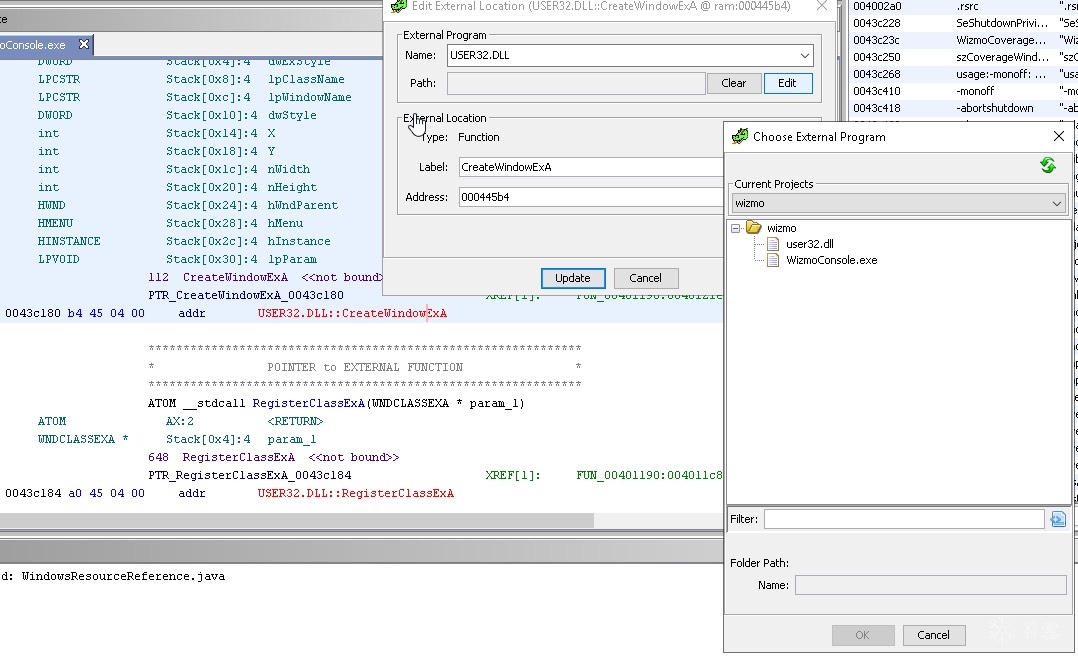Click USER32.DLL::CreateWindowExA reference in listing
Image resolution: width=1078 pixels, height=661 pixels.
coord(352,313)
